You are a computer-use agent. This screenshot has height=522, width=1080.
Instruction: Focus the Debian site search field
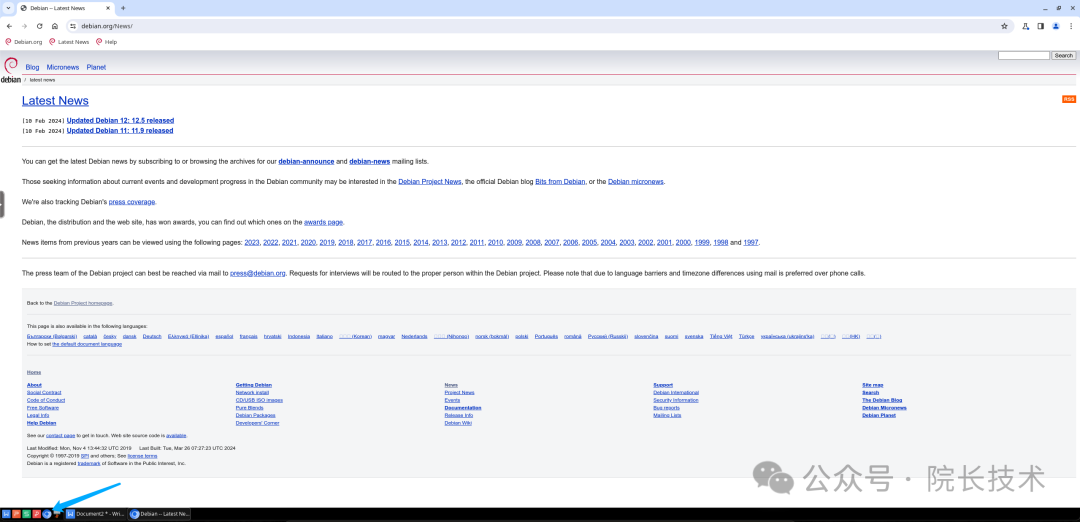(x=1024, y=55)
